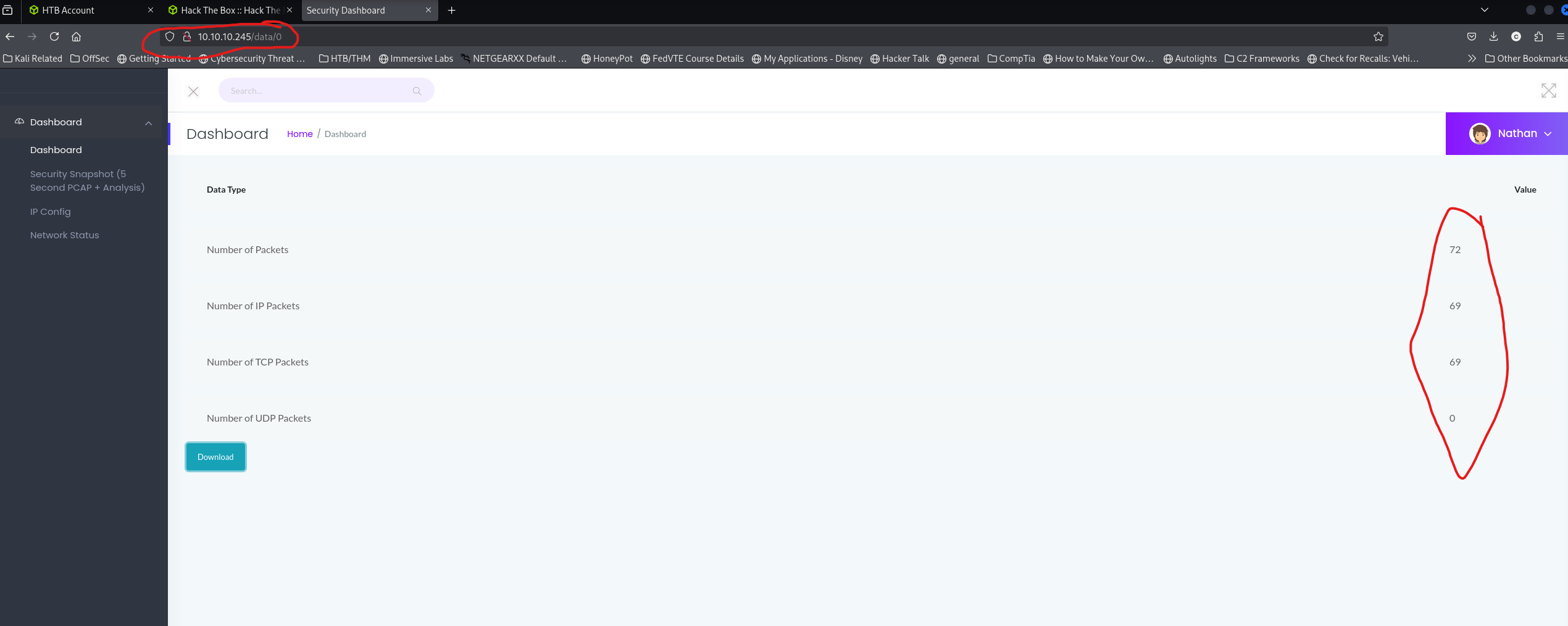Open the HTB/THM bookmarks folder
Screen dimensions: 1568x626
(x=344, y=59)
